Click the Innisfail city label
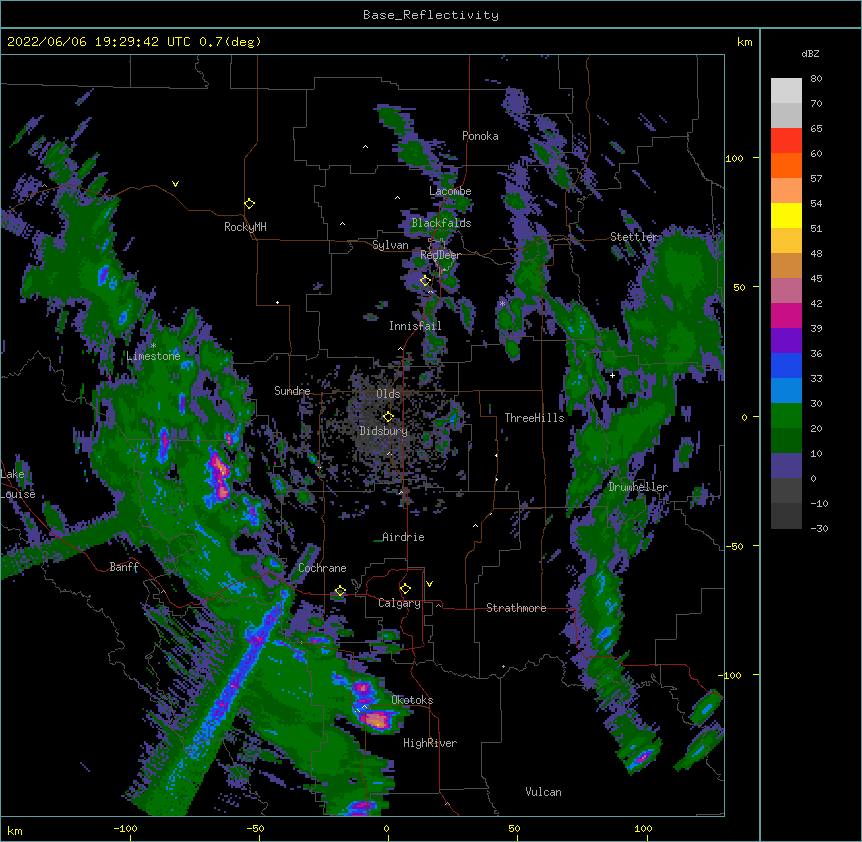This screenshot has width=862, height=842. (x=415, y=326)
